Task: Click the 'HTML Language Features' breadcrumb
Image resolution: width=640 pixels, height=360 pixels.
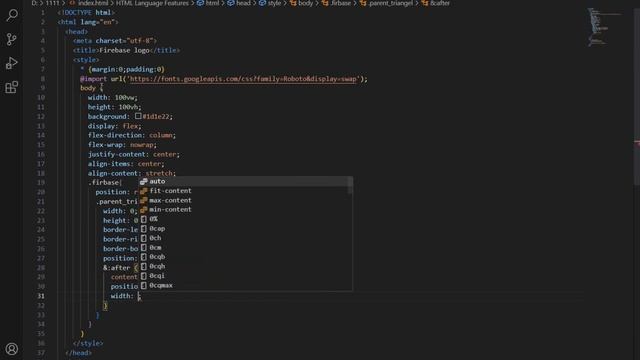Action: pyautogui.click(x=153, y=3)
